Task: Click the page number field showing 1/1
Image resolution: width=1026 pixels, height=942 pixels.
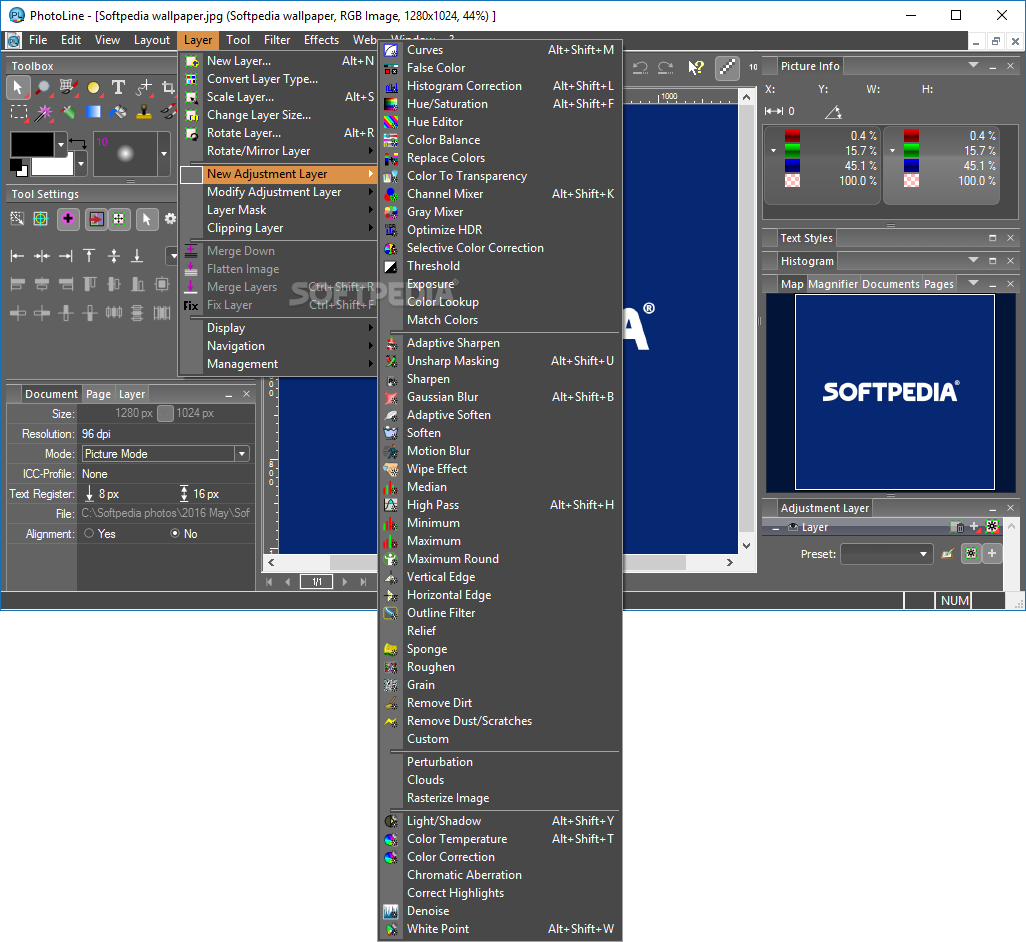Action: click(x=317, y=582)
